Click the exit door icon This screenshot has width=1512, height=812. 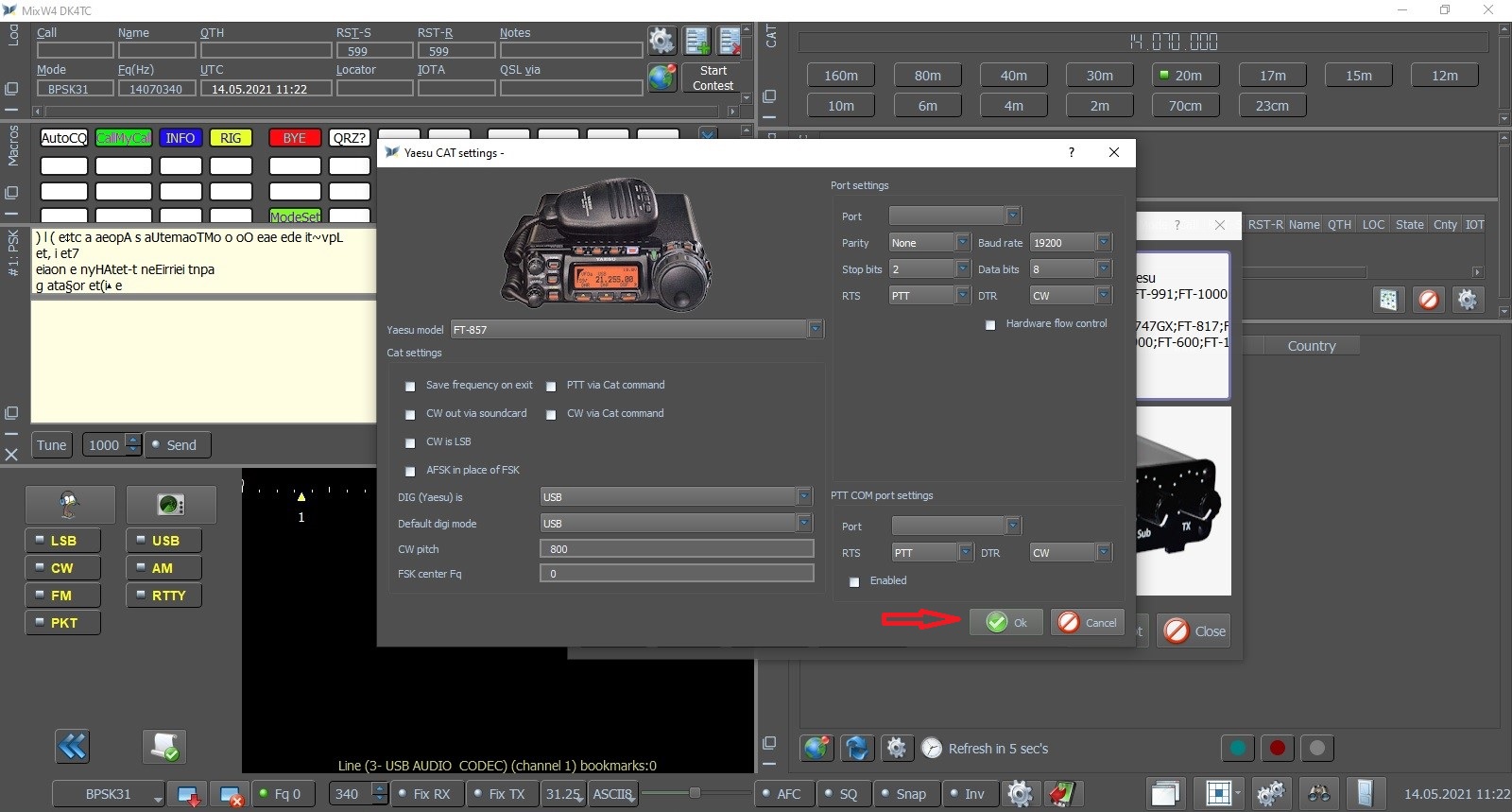1366,794
